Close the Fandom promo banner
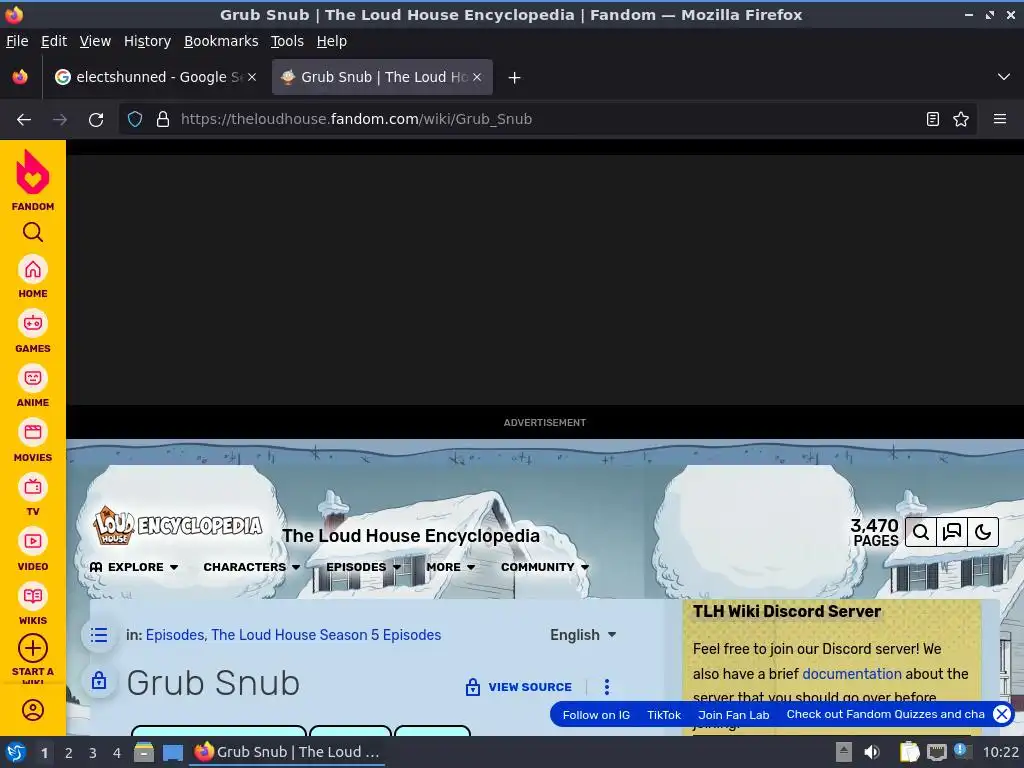This screenshot has width=1024, height=768. tap(1001, 714)
